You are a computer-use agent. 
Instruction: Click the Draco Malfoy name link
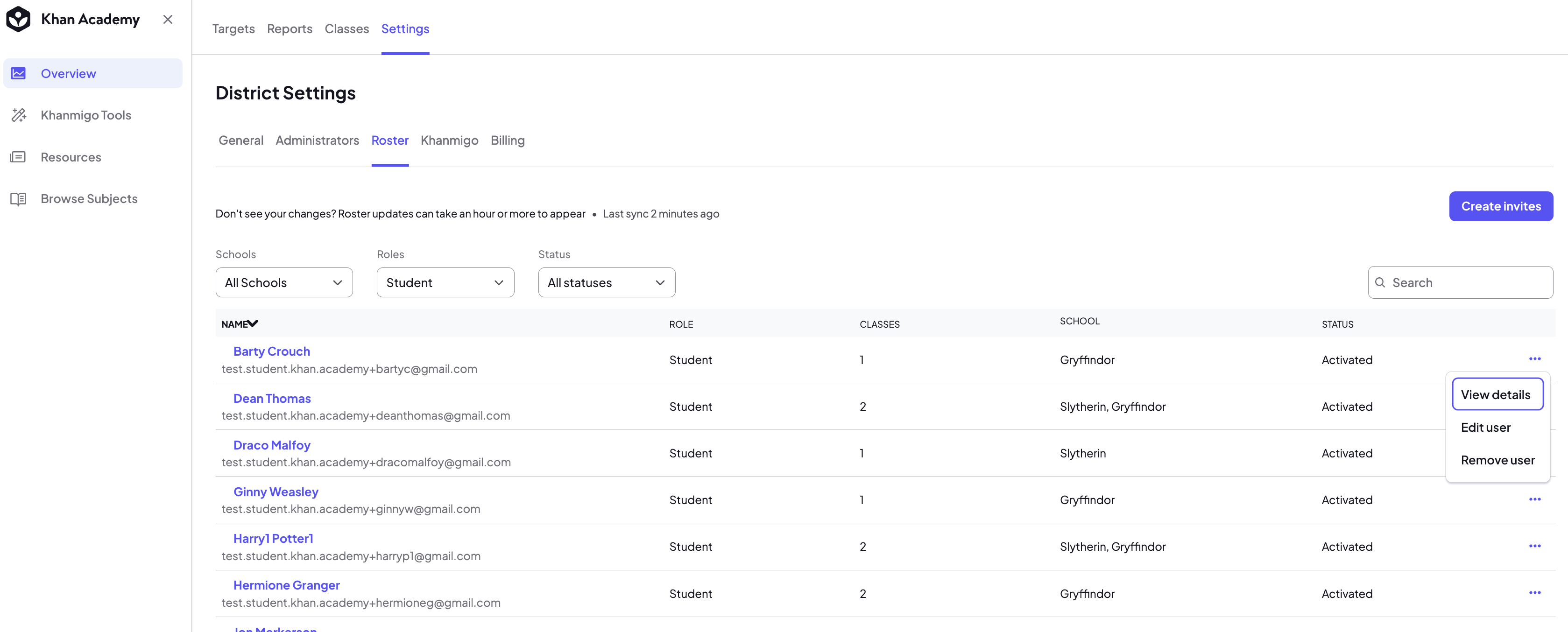pyautogui.click(x=272, y=445)
